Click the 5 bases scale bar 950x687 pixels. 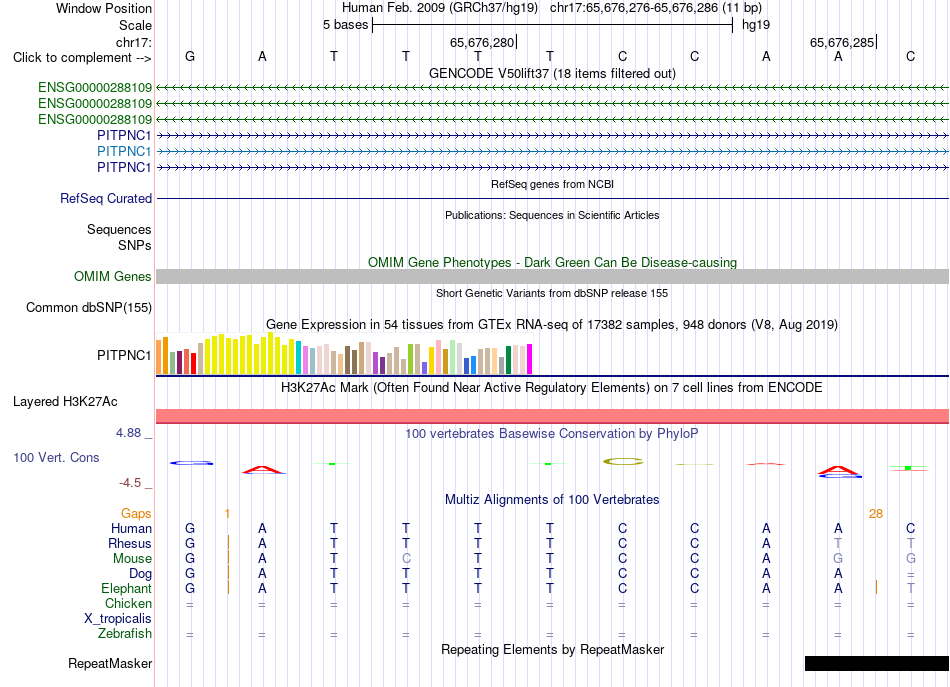pos(553,25)
